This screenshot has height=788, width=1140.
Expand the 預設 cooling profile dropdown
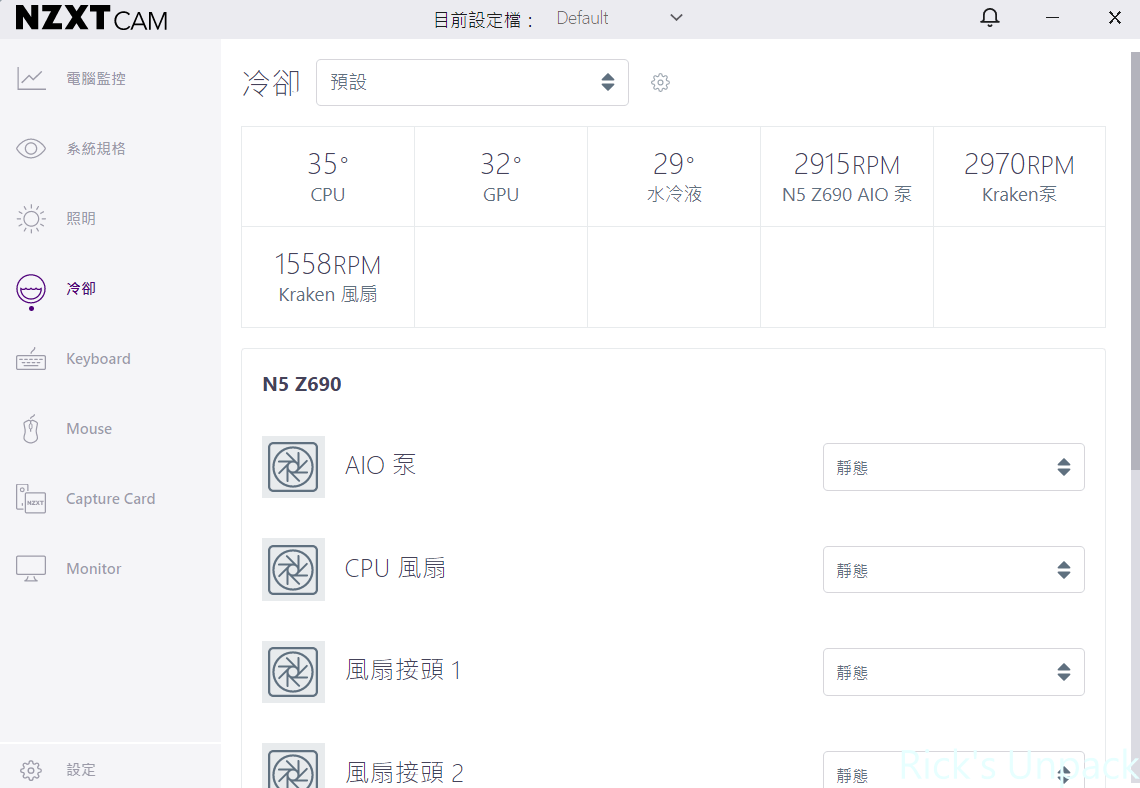(x=472, y=83)
